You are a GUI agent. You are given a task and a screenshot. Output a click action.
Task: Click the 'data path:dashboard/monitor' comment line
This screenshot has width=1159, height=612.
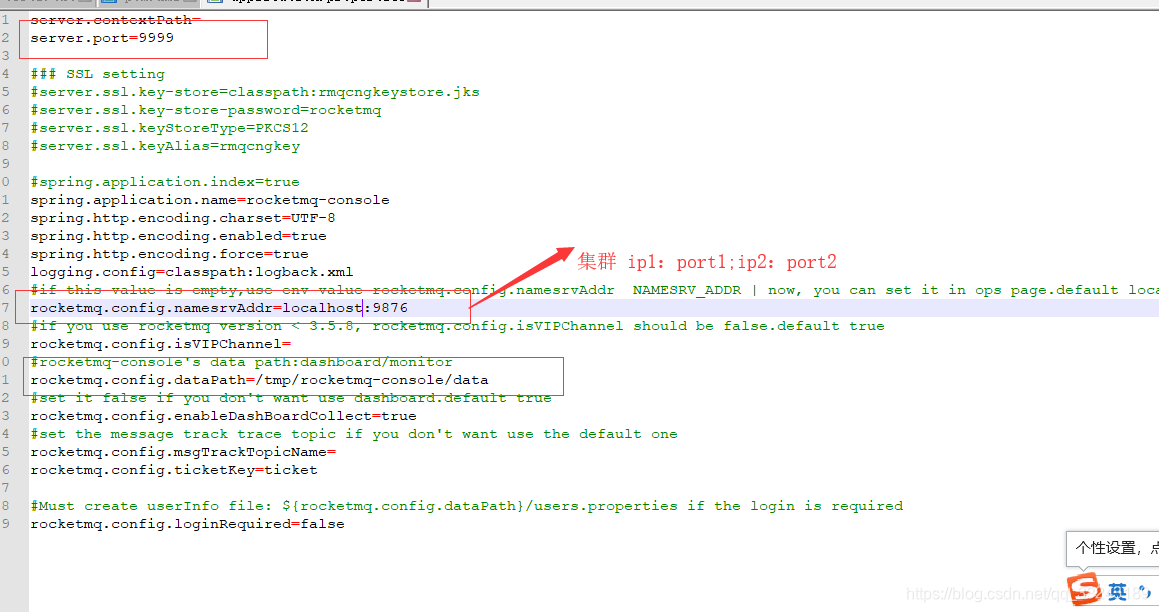tap(241, 362)
